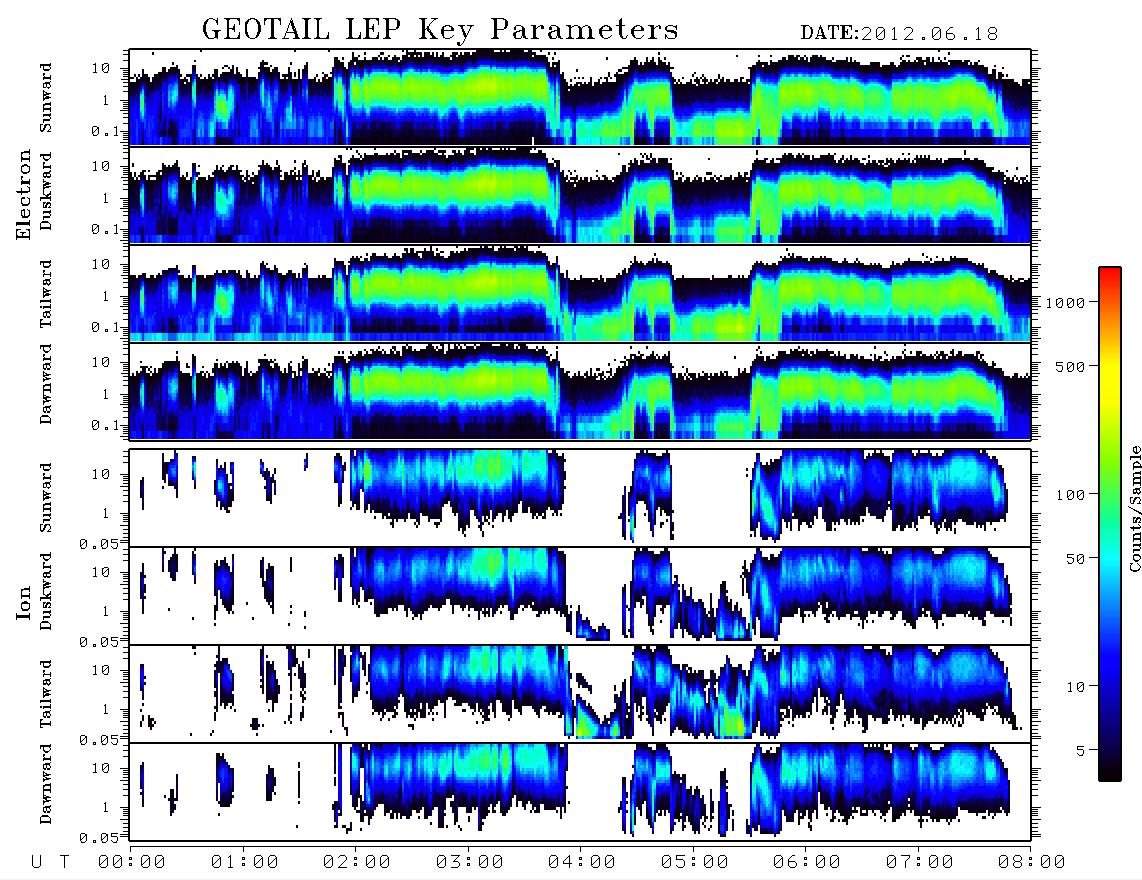
Task: Click the GEOTAIL LEP Key Parameters title
Action: [x=440, y=30]
